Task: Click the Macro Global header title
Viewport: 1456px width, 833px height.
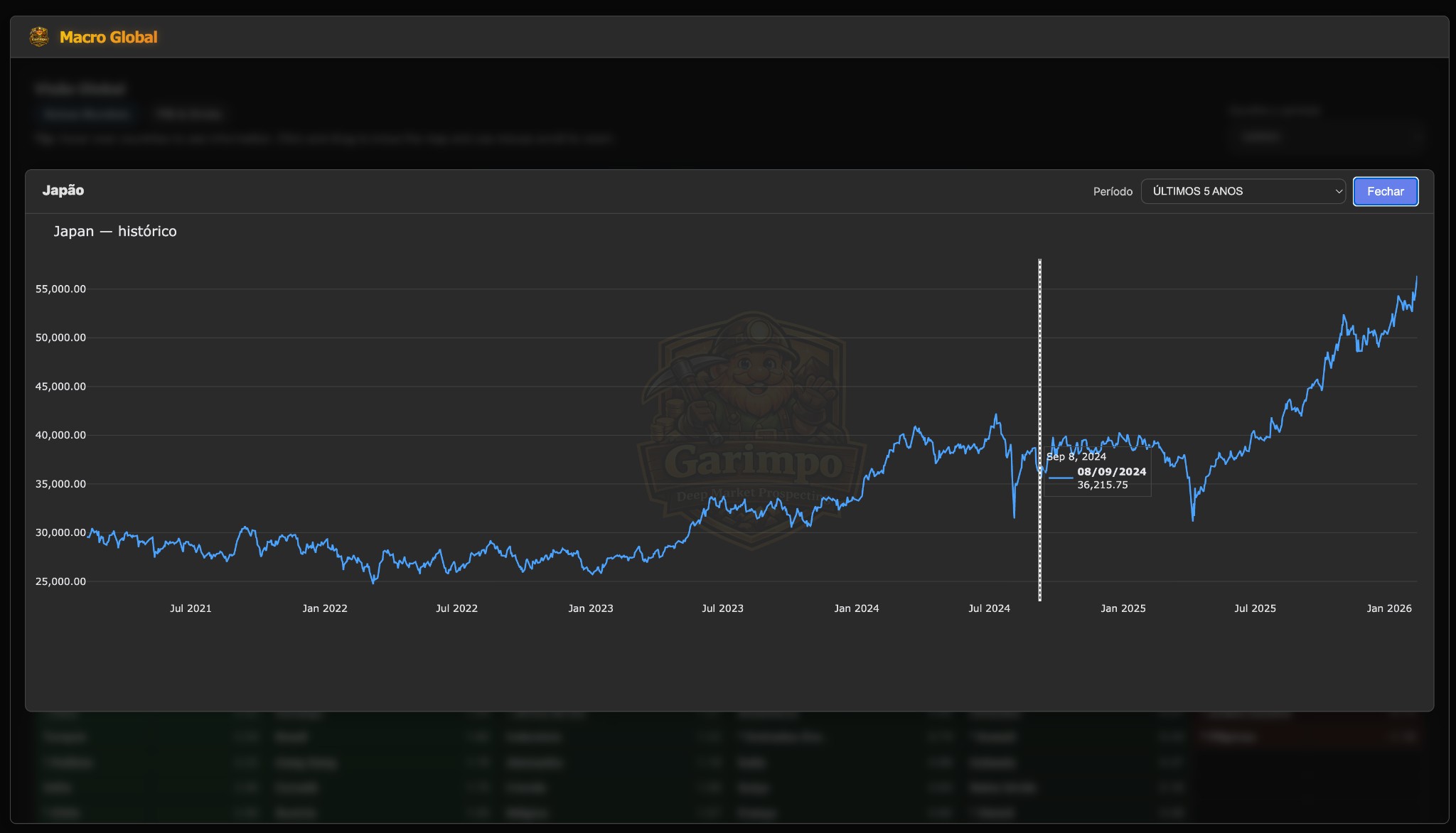Action: pos(108,37)
